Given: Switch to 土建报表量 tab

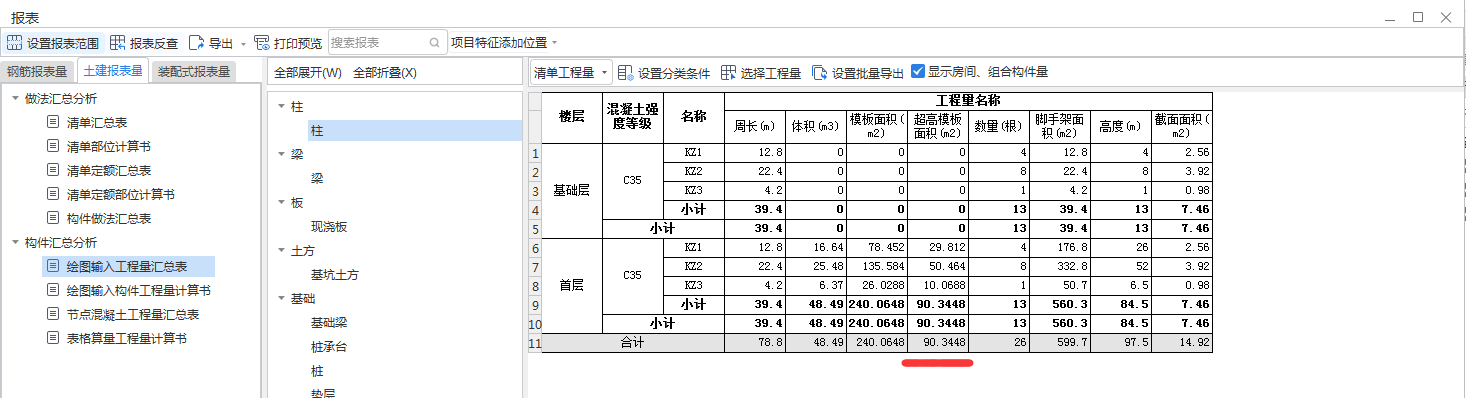Looking at the screenshot, I should pos(113,71).
